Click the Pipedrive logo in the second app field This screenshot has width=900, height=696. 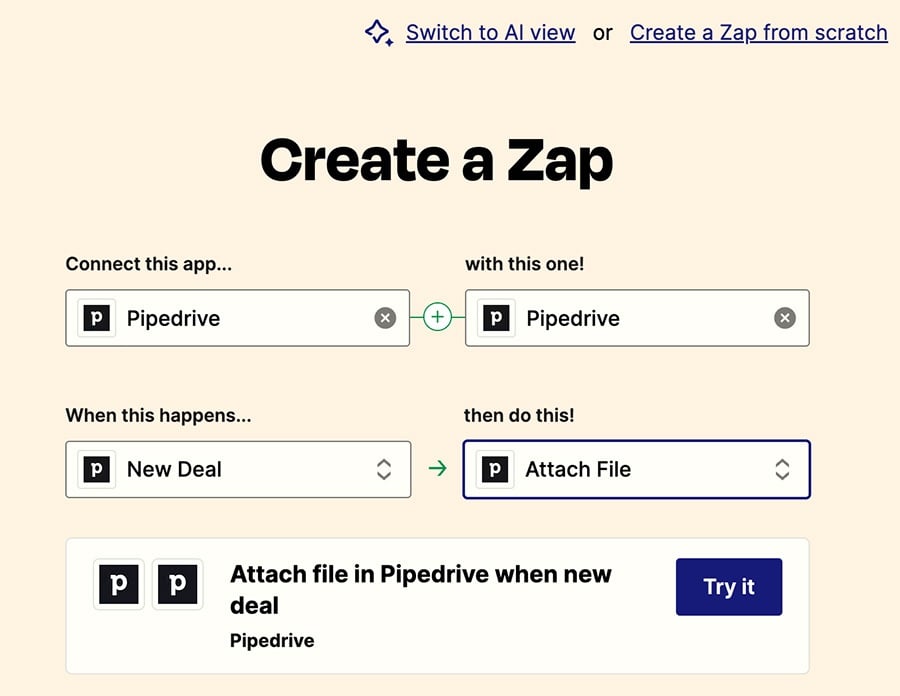(495, 318)
